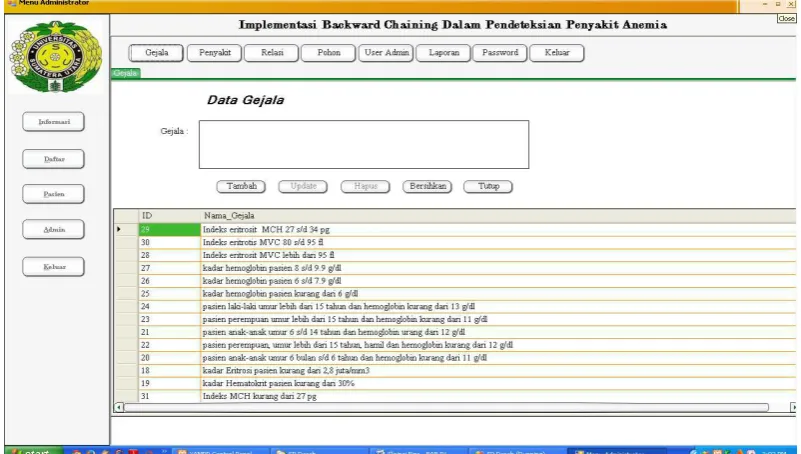Open Daftar from the sidebar

pos(54,159)
